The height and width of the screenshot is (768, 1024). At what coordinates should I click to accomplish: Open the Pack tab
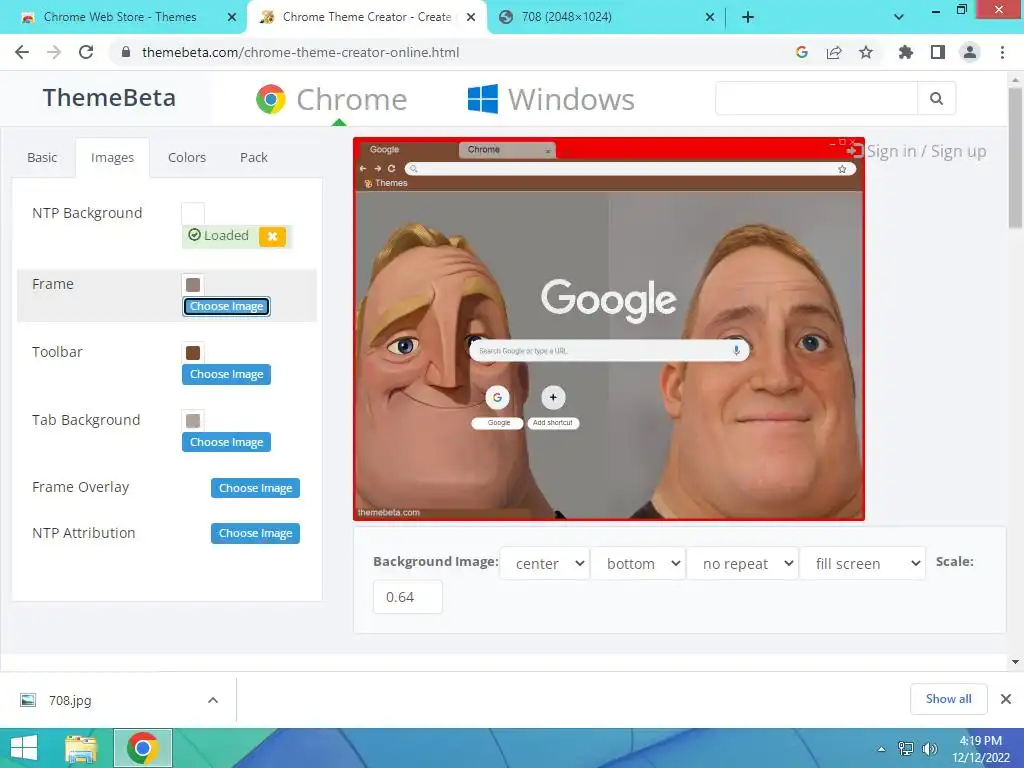(x=253, y=157)
